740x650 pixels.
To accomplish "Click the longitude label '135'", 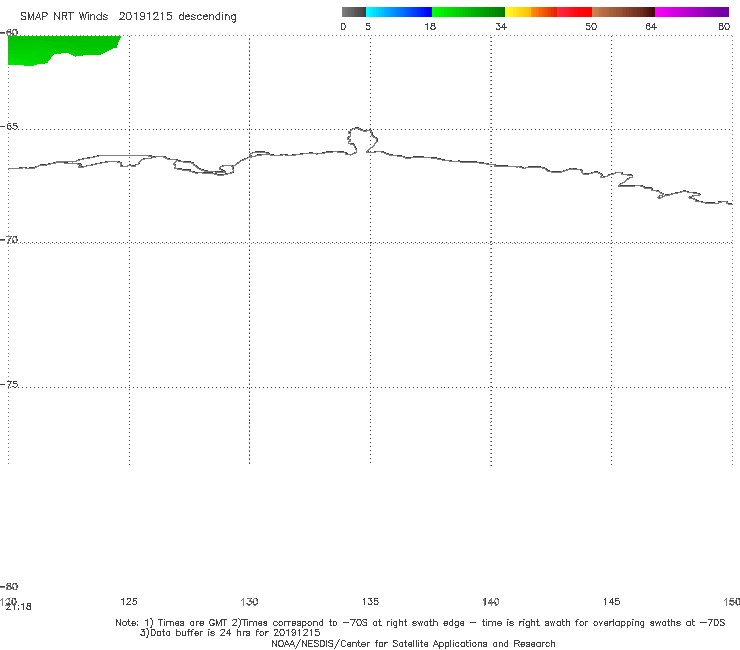I will click(x=370, y=601).
